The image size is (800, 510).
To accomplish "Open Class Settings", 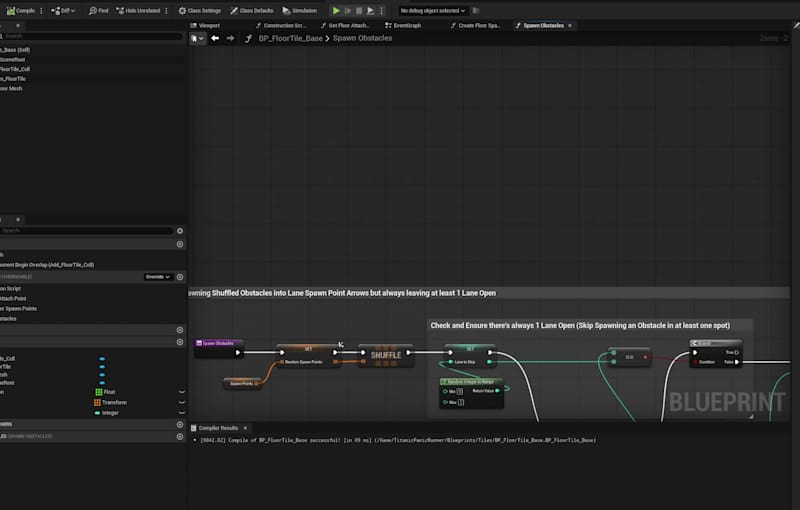I will (x=201, y=10).
